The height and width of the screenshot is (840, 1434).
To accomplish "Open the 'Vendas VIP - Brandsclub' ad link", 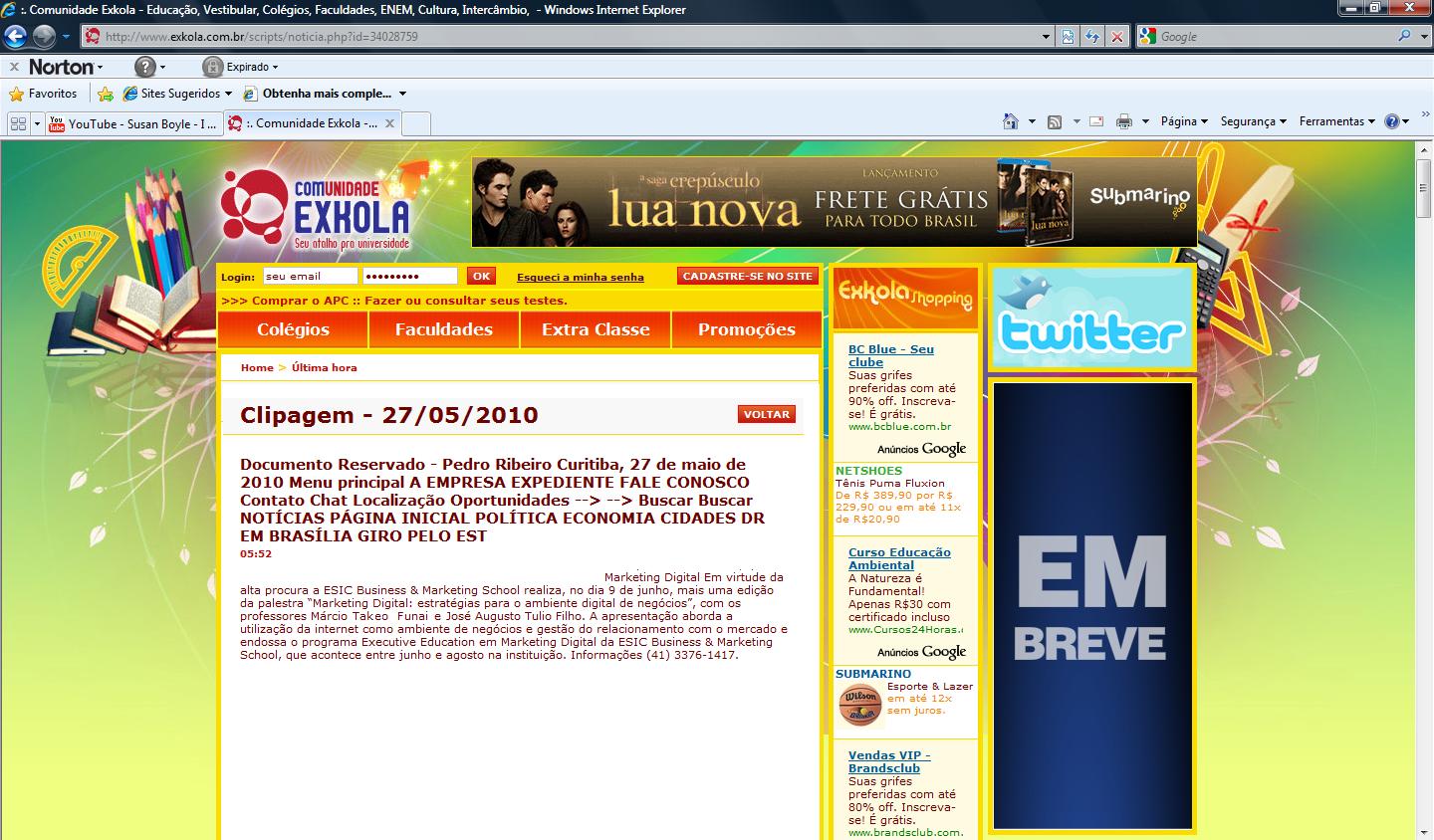I will tap(889, 761).
